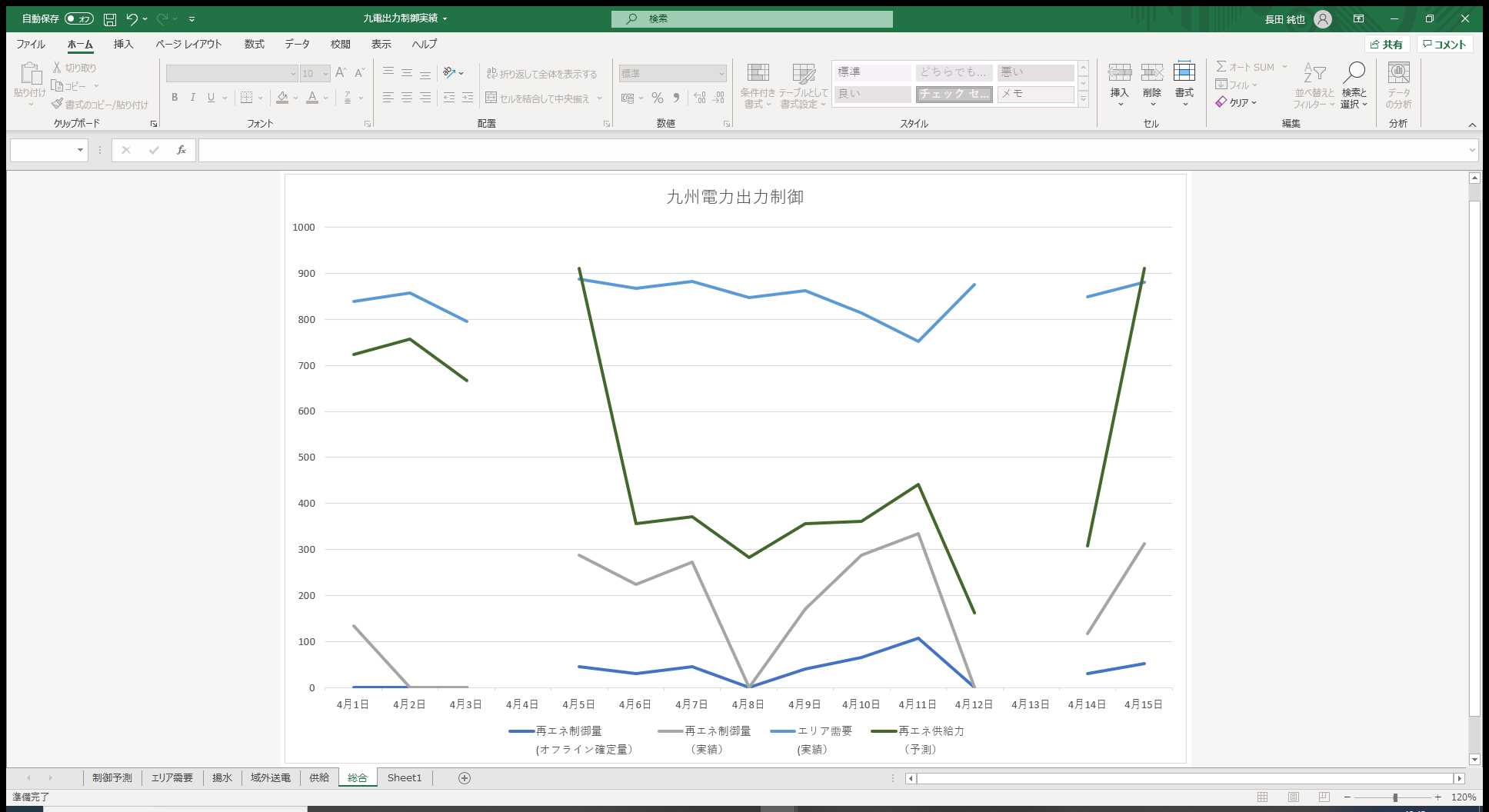
Task: Open the Insert ribbon tab
Action: tap(123, 44)
